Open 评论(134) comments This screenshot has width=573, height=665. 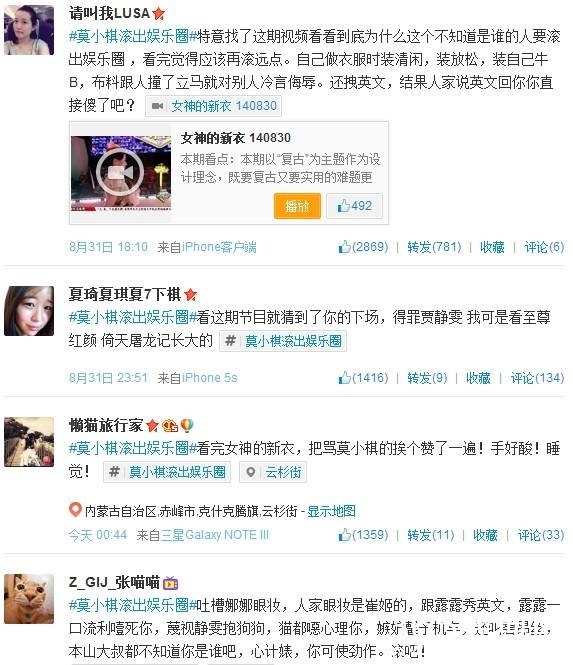coord(537,378)
